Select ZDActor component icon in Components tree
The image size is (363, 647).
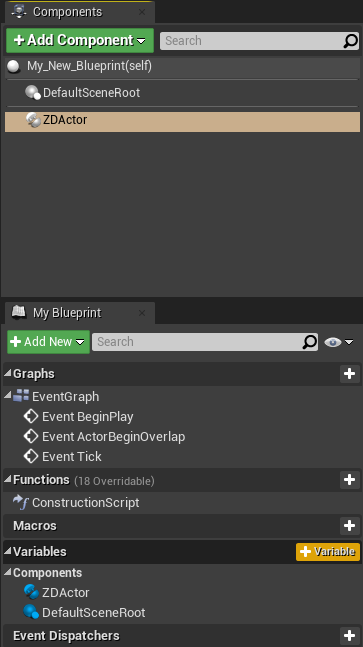click(x=33, y=120)
